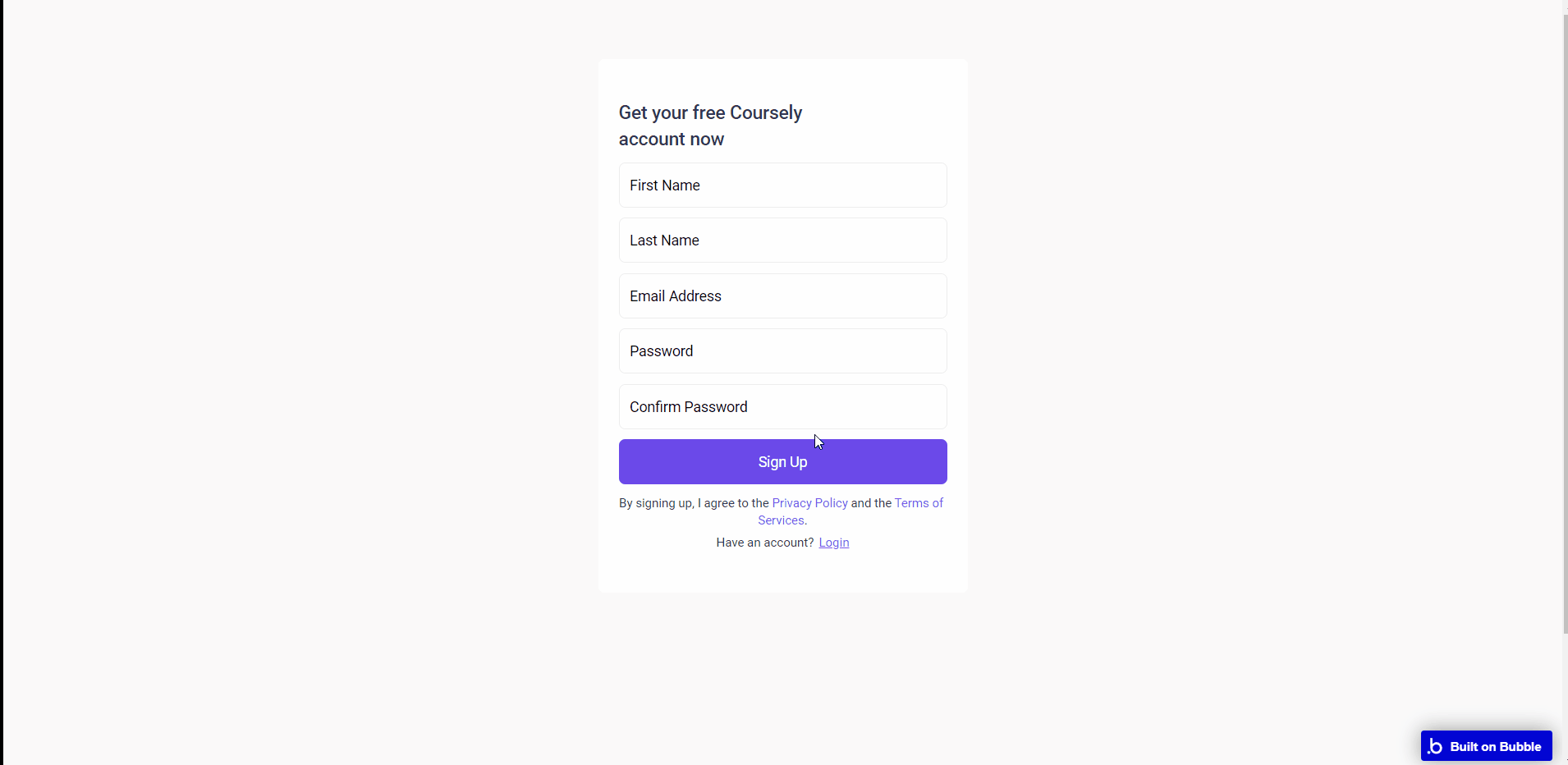Click the Bubble logo icon in badge
The height and width of the screenshot is (765, 1568).
1435,746
